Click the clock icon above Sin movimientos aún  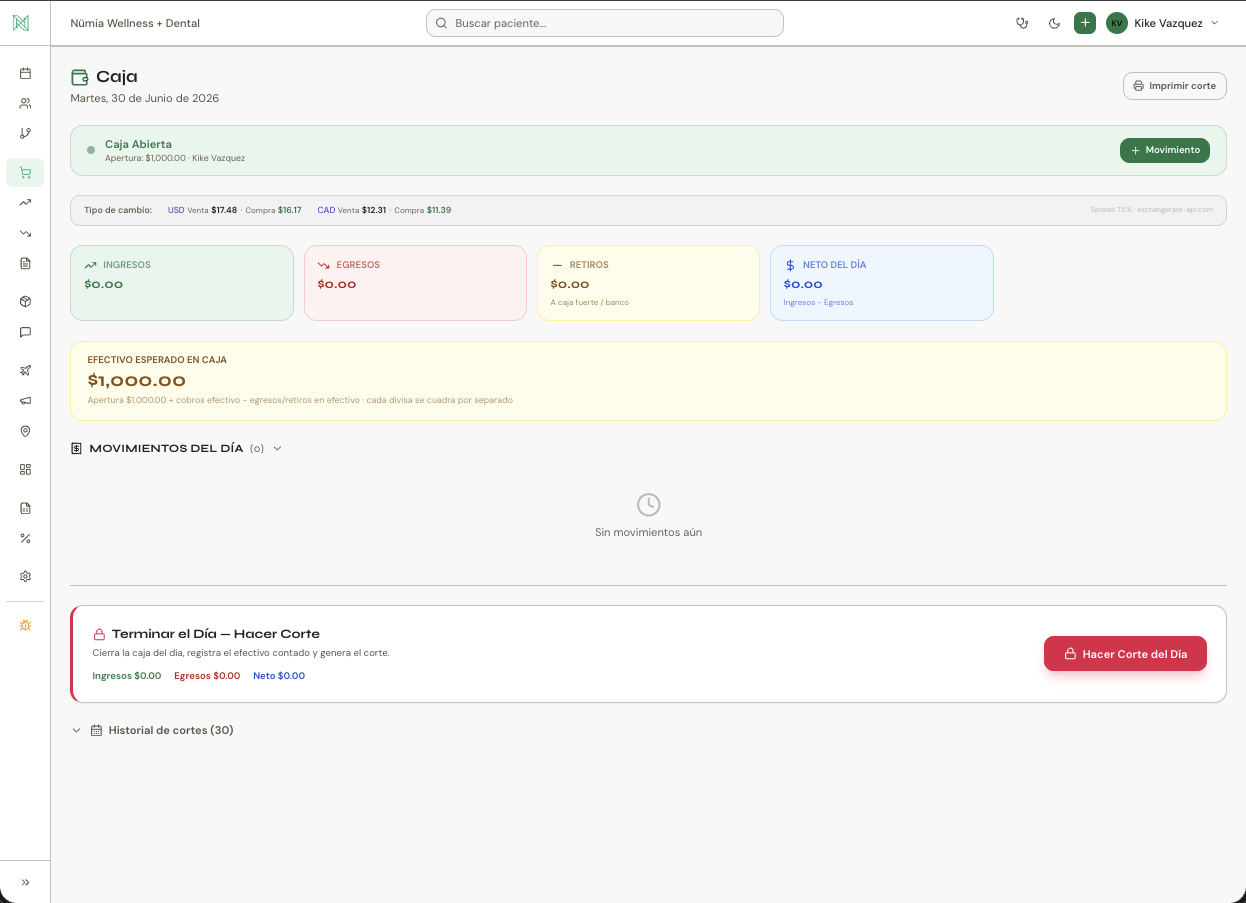[649, 505]
